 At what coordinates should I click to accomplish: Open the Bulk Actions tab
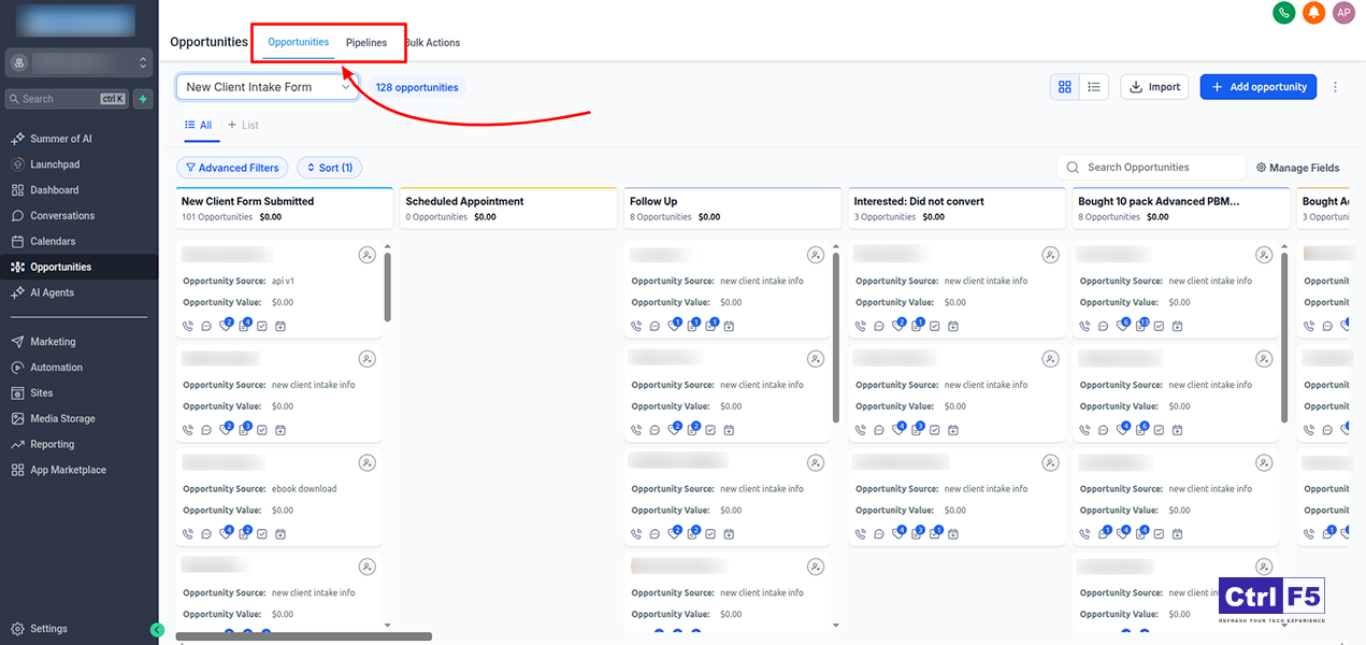tap(433, 43)
